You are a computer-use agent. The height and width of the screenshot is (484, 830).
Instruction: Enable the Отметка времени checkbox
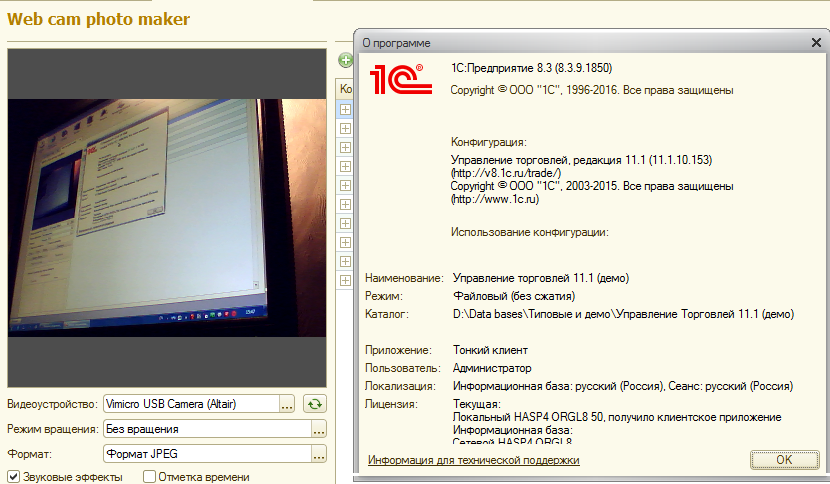(x=149, y=477)
